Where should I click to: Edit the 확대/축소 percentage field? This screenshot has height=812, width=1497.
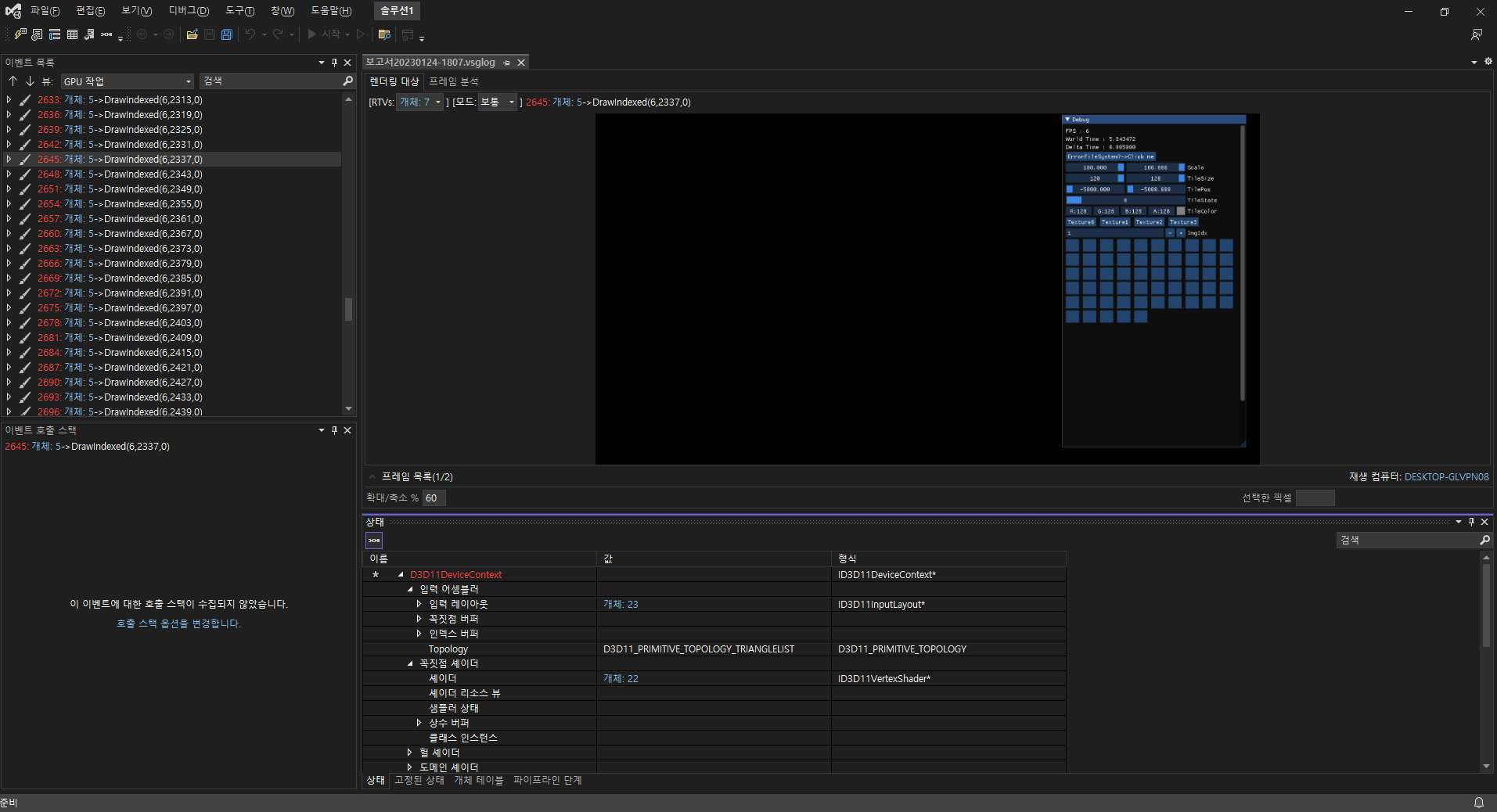pos(433,498)
